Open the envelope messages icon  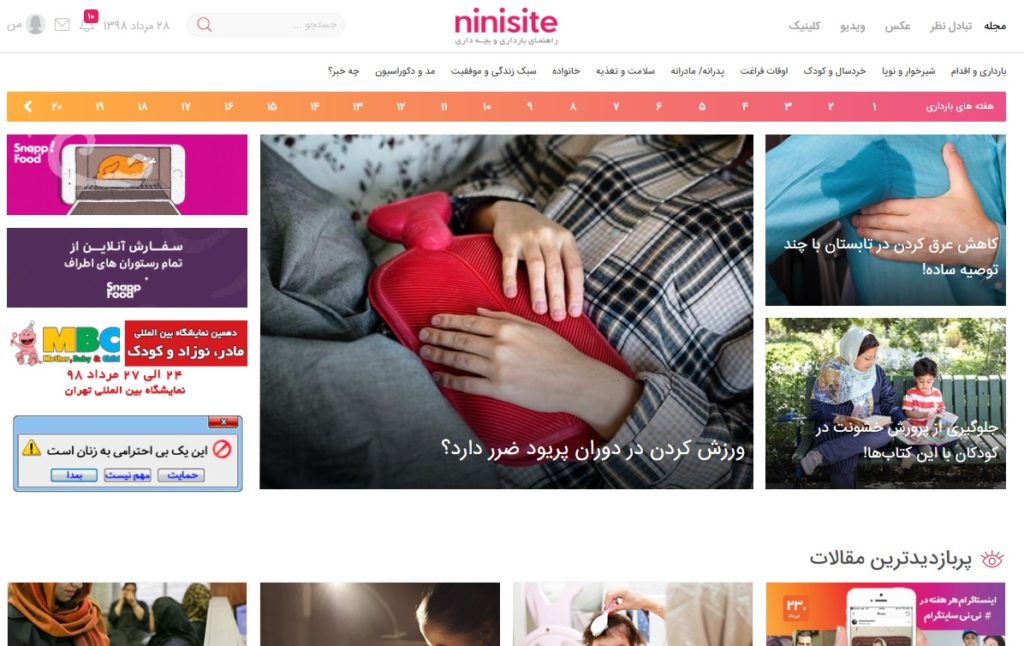[x=62, y=25]
